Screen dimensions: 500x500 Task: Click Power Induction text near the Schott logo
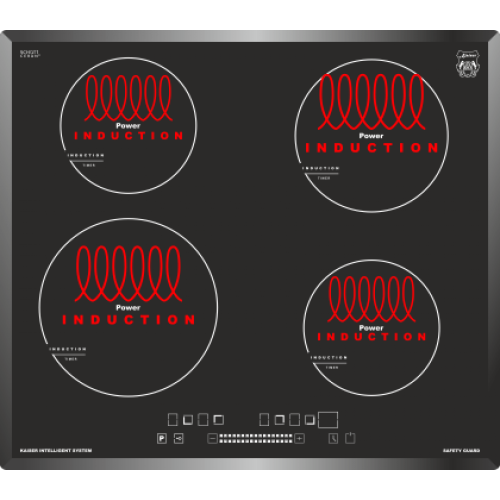128,131
